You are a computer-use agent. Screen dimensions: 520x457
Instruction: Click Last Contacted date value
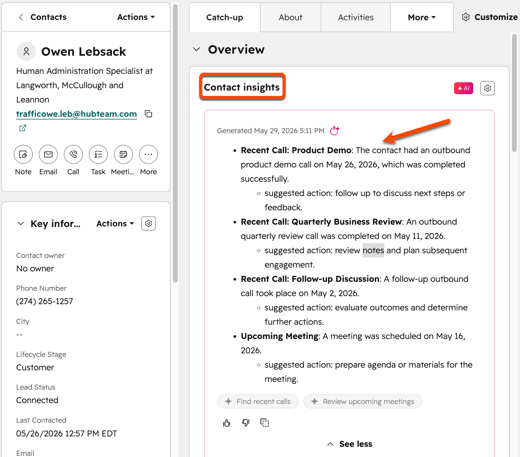[66, 433]
